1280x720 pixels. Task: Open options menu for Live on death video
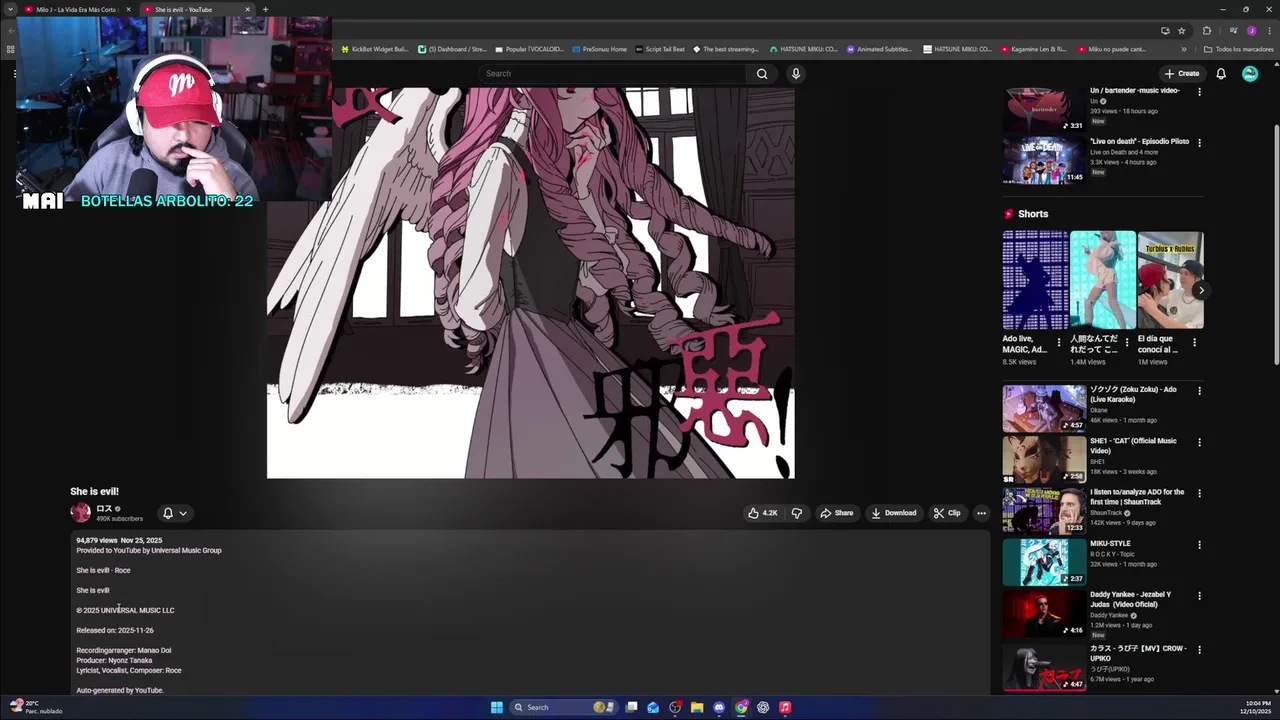pos(1199,142)
